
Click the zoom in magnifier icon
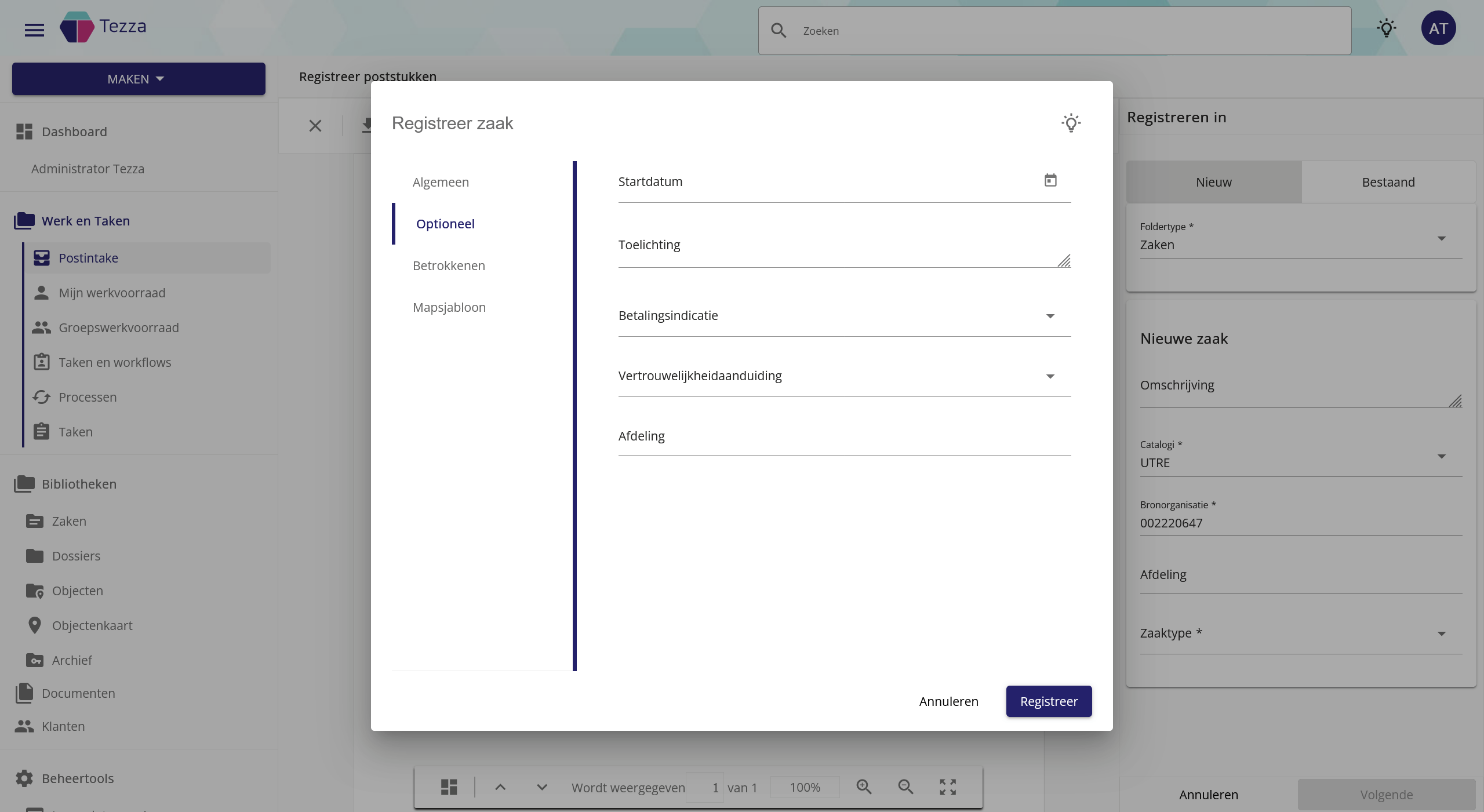tap(864, 787)
